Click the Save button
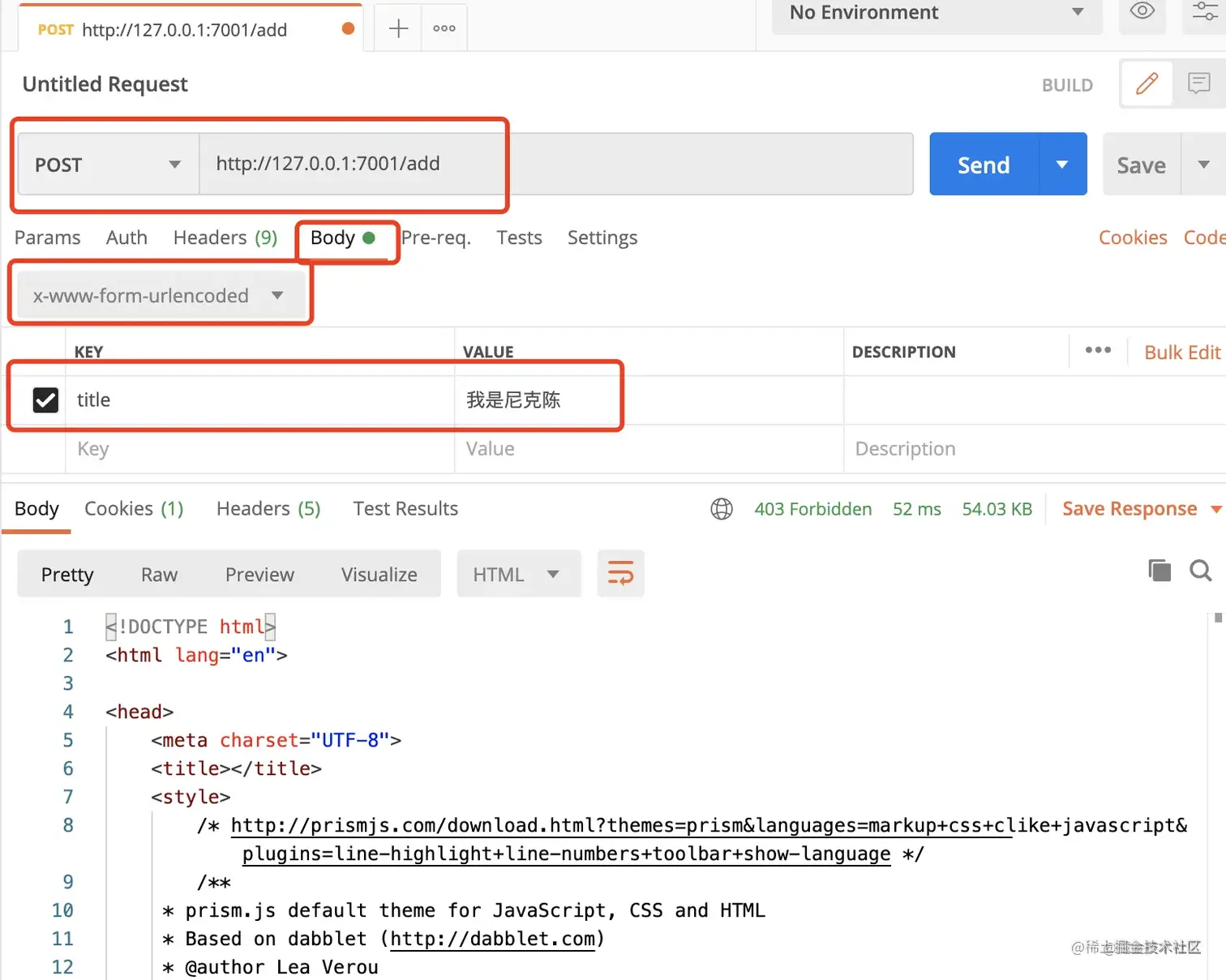The height and width of the screenshot is (980, 1226). coord(1141,165)
